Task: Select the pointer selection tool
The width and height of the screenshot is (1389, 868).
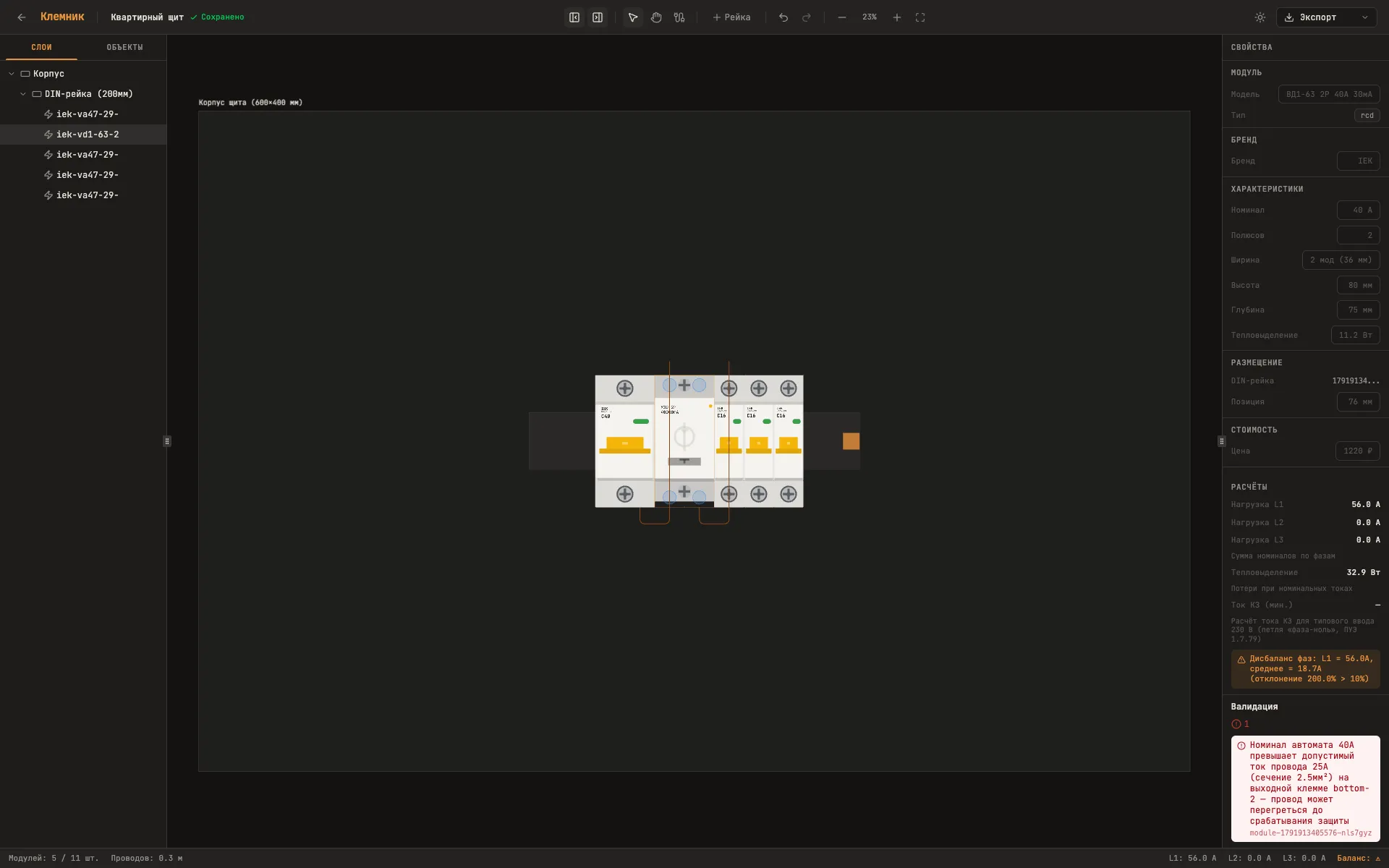Action: pyautogui.click(x=633, y=17)
